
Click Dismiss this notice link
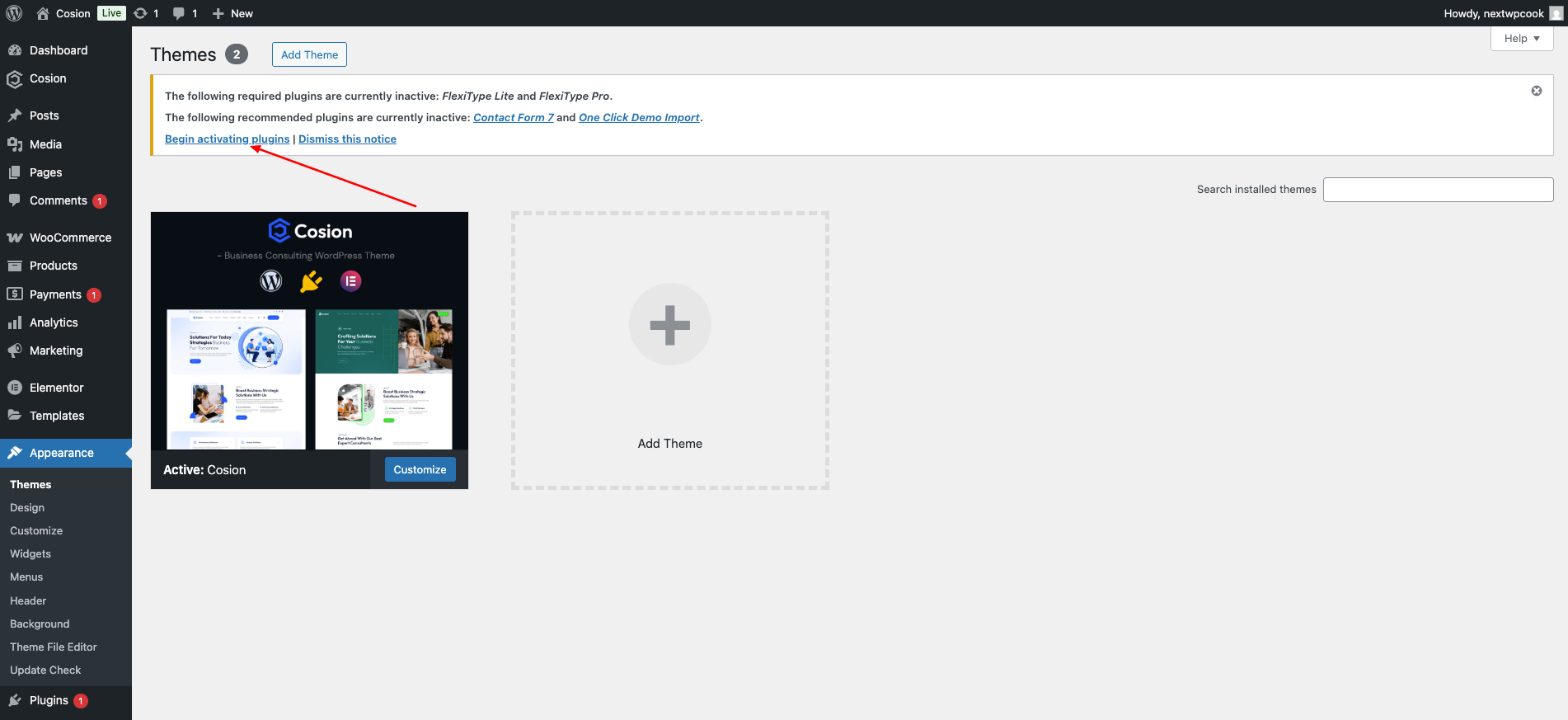pyautogui.click(x=347, y=139)
